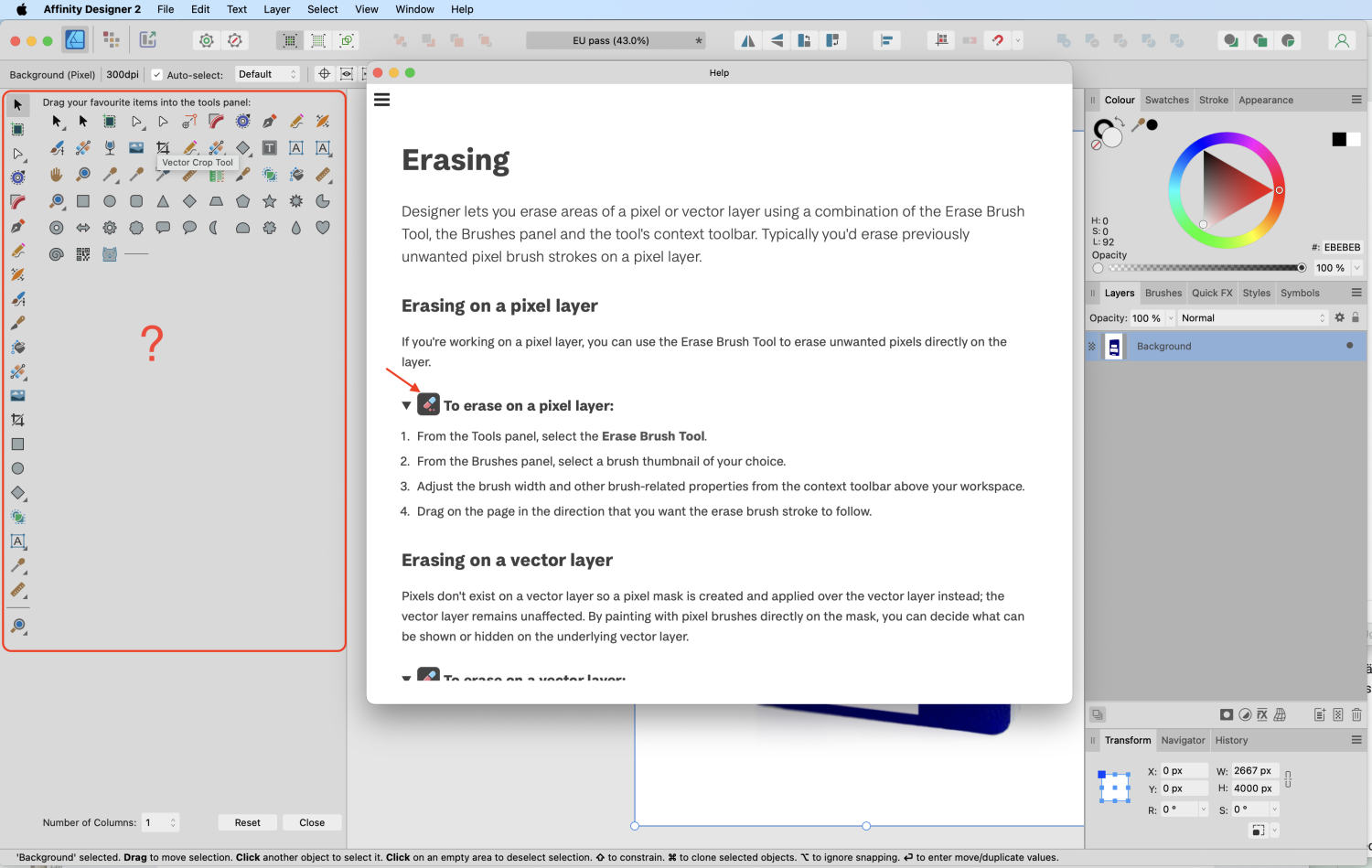The image size is (1372, 868).
Task: Collapse the 'To erase on a pixel layer' section
Action: tap(406, 404)
